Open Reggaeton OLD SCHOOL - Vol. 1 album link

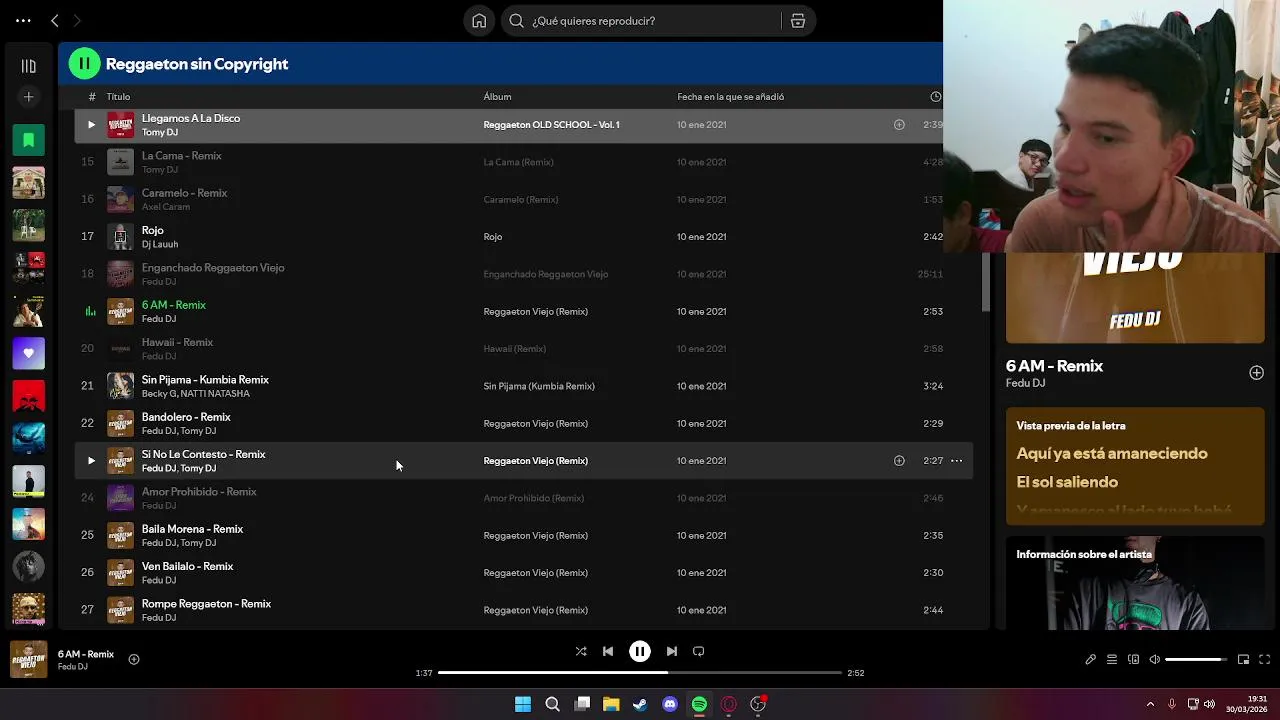click(551, 125)
